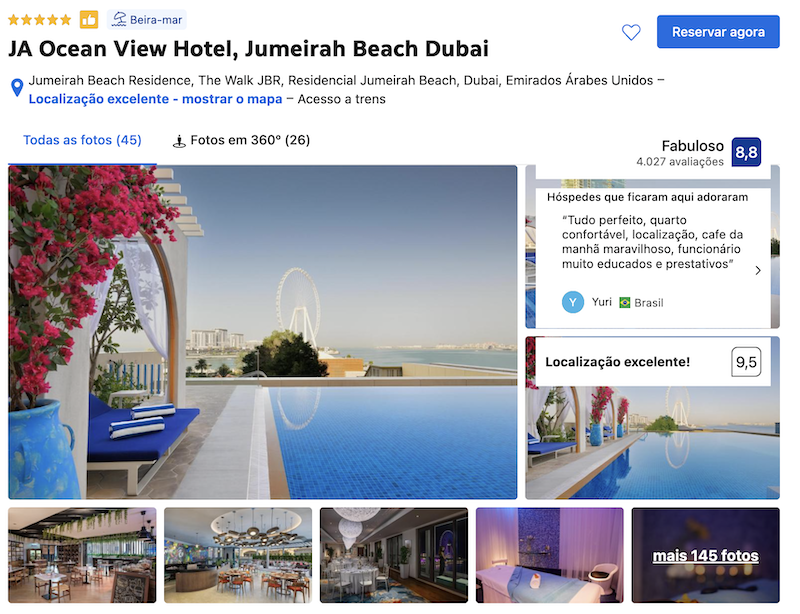Viewport: 800px width, 614px height.
Task: Click the blue map pin icon
Action: 17,87
